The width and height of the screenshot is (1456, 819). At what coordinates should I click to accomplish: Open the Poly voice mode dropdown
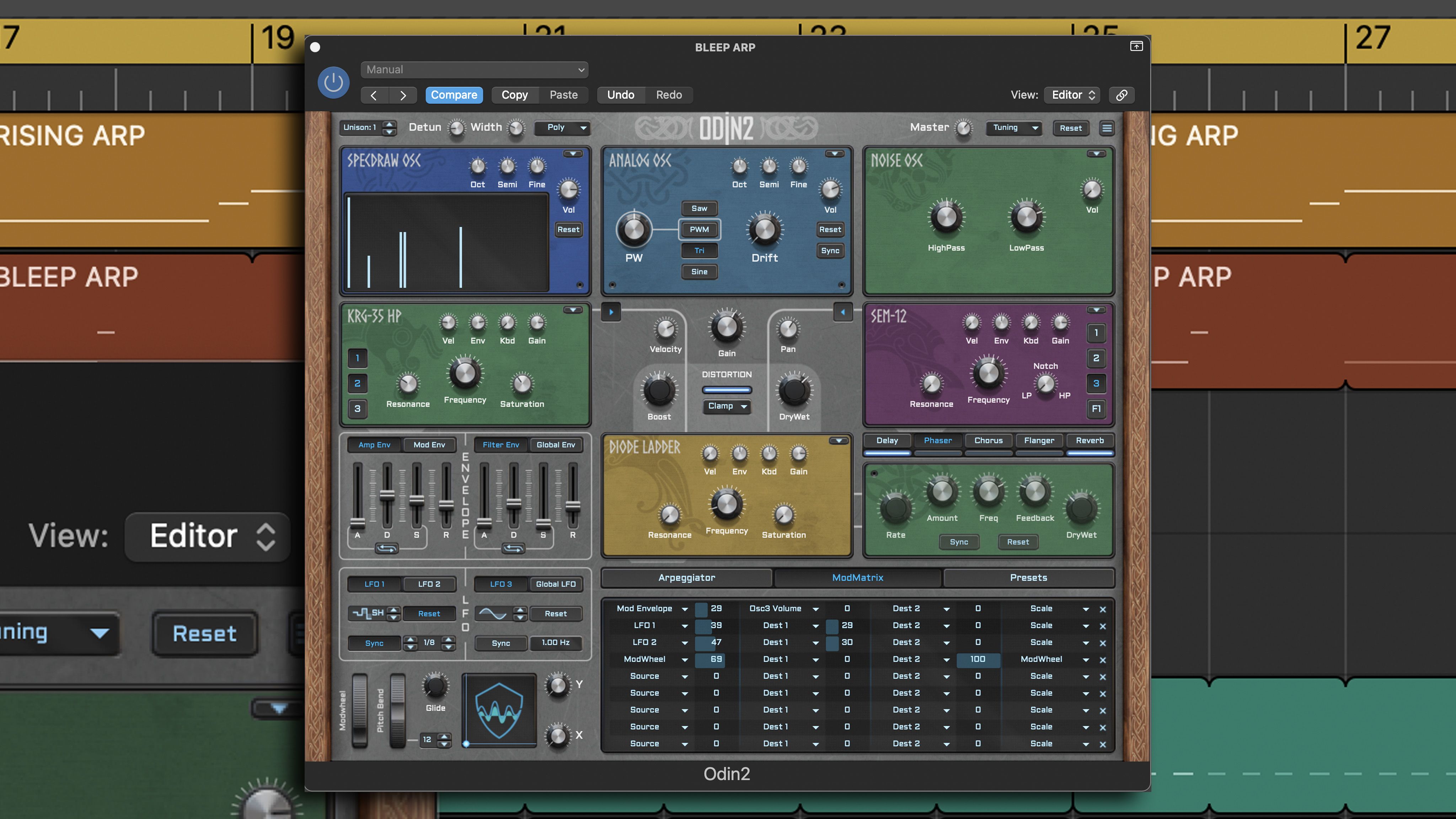[561, 128]
